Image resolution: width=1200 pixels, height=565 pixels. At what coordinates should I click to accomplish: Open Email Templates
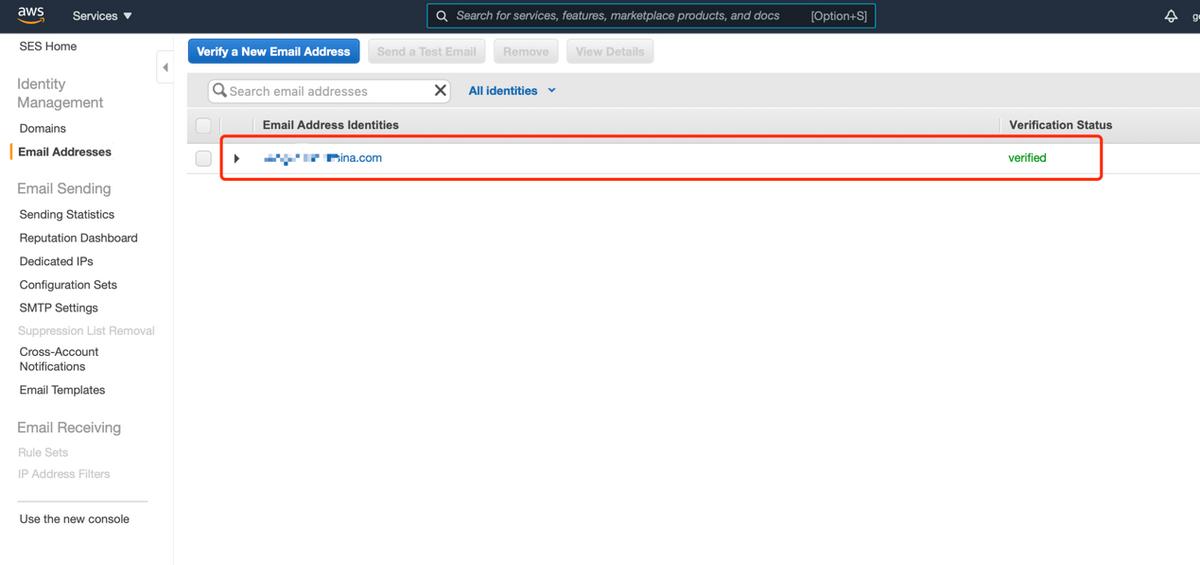pyautogui.click(x=62, y=390)
